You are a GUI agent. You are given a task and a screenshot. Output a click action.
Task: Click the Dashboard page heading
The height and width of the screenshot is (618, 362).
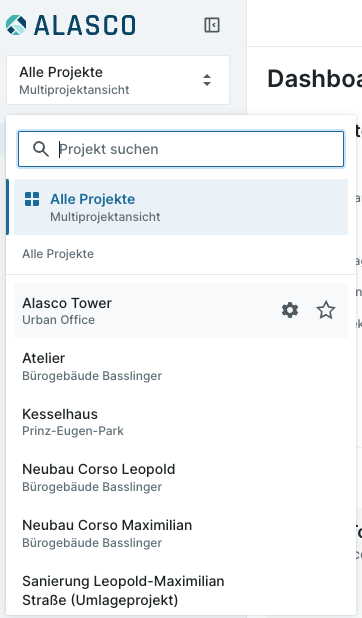pos(315,78)
